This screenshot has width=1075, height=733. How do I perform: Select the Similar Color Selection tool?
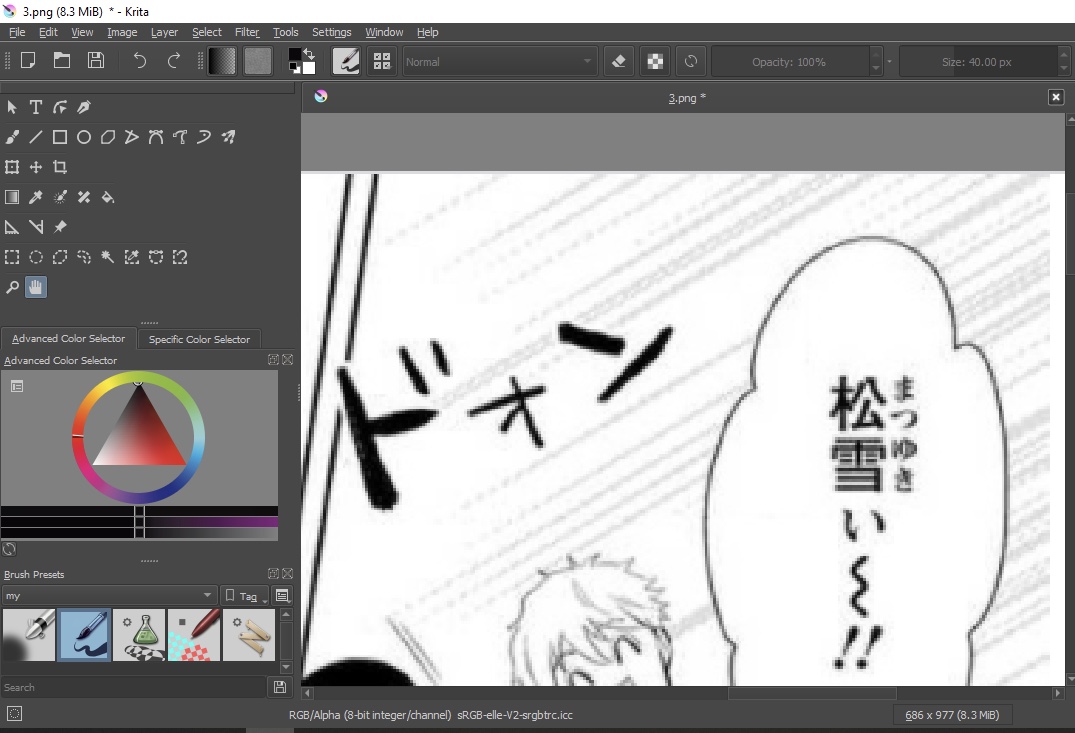[x=132, y=257]
